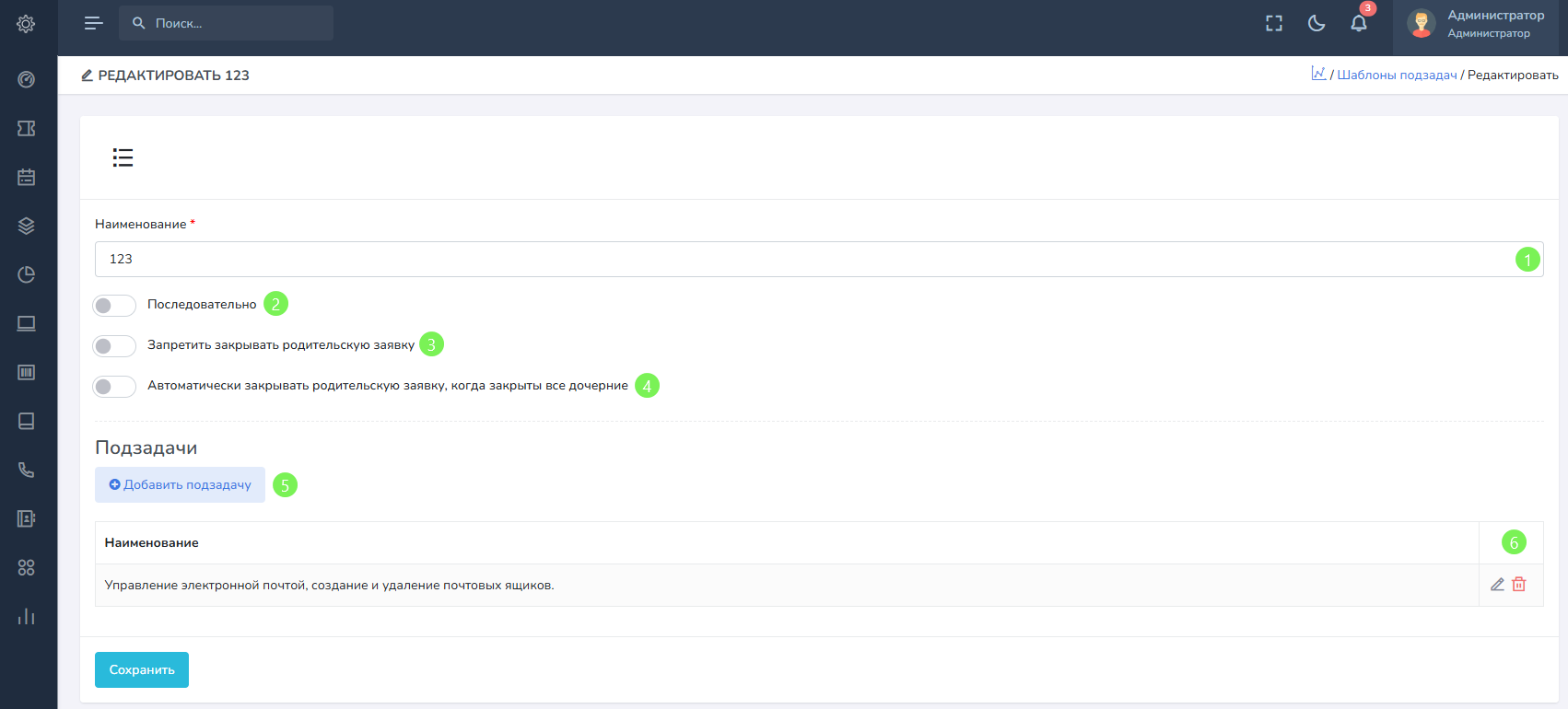Toggle dark mode moon icon
This screenshot has height=709, width=1568.
click(1316, 24)
